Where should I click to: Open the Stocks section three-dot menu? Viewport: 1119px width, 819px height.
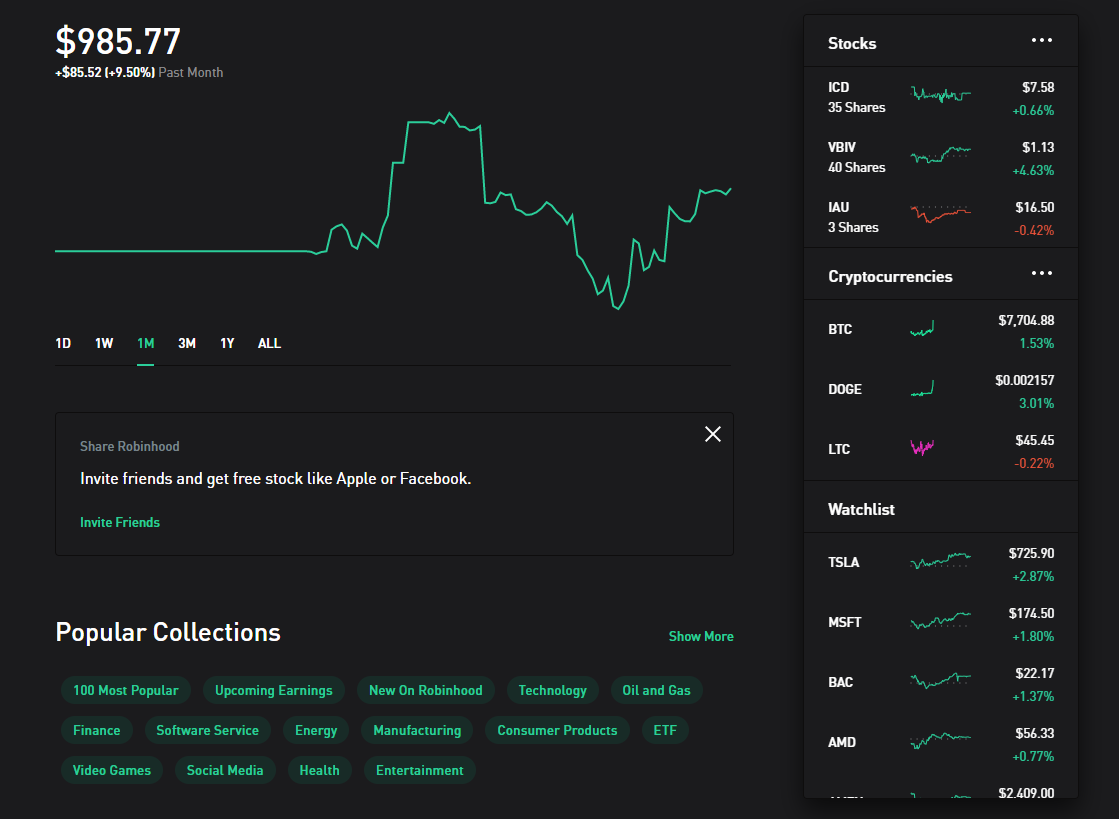pyautogui.click(x=1041, y=41)
